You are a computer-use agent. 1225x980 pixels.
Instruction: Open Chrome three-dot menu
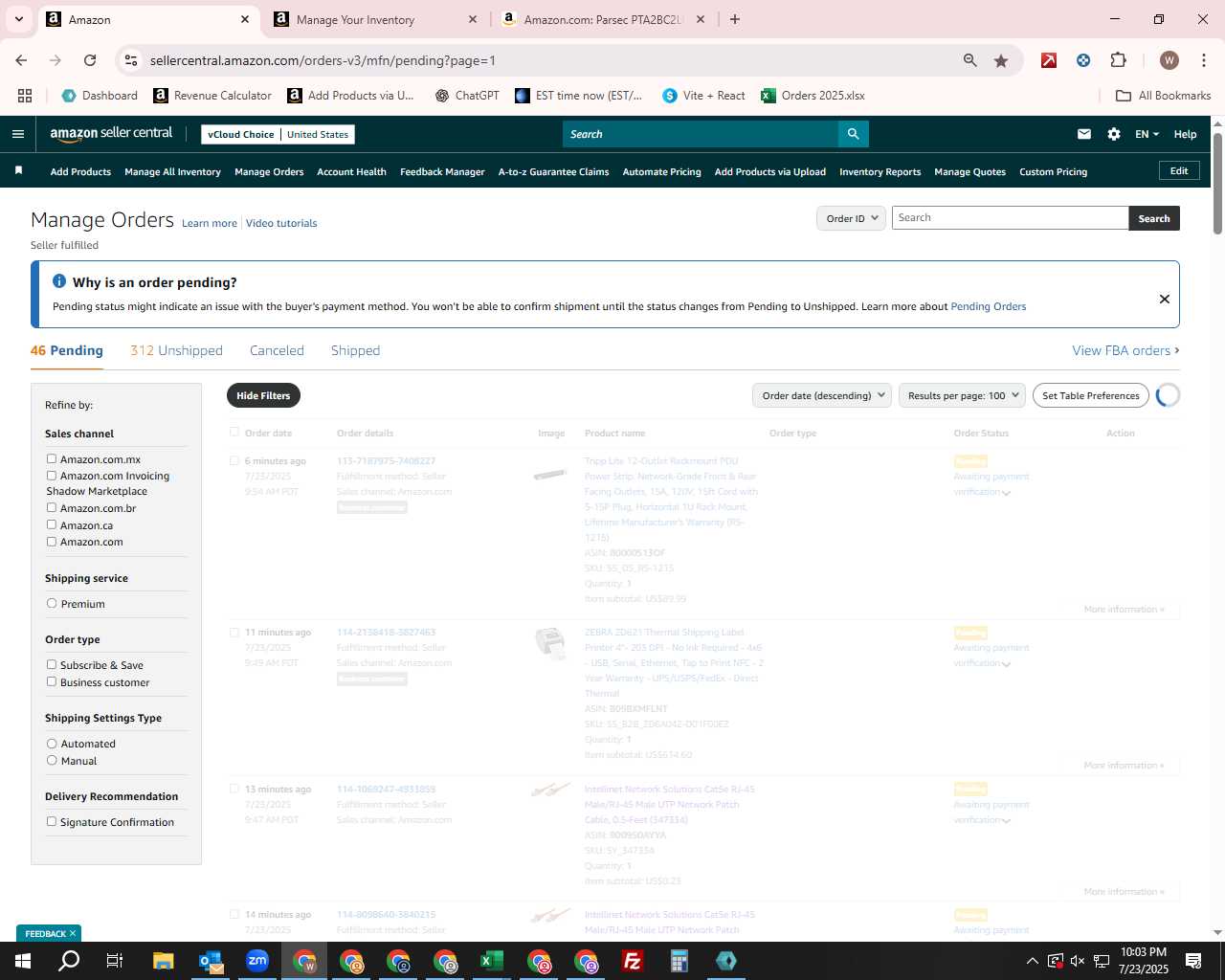pos(1203,60)
